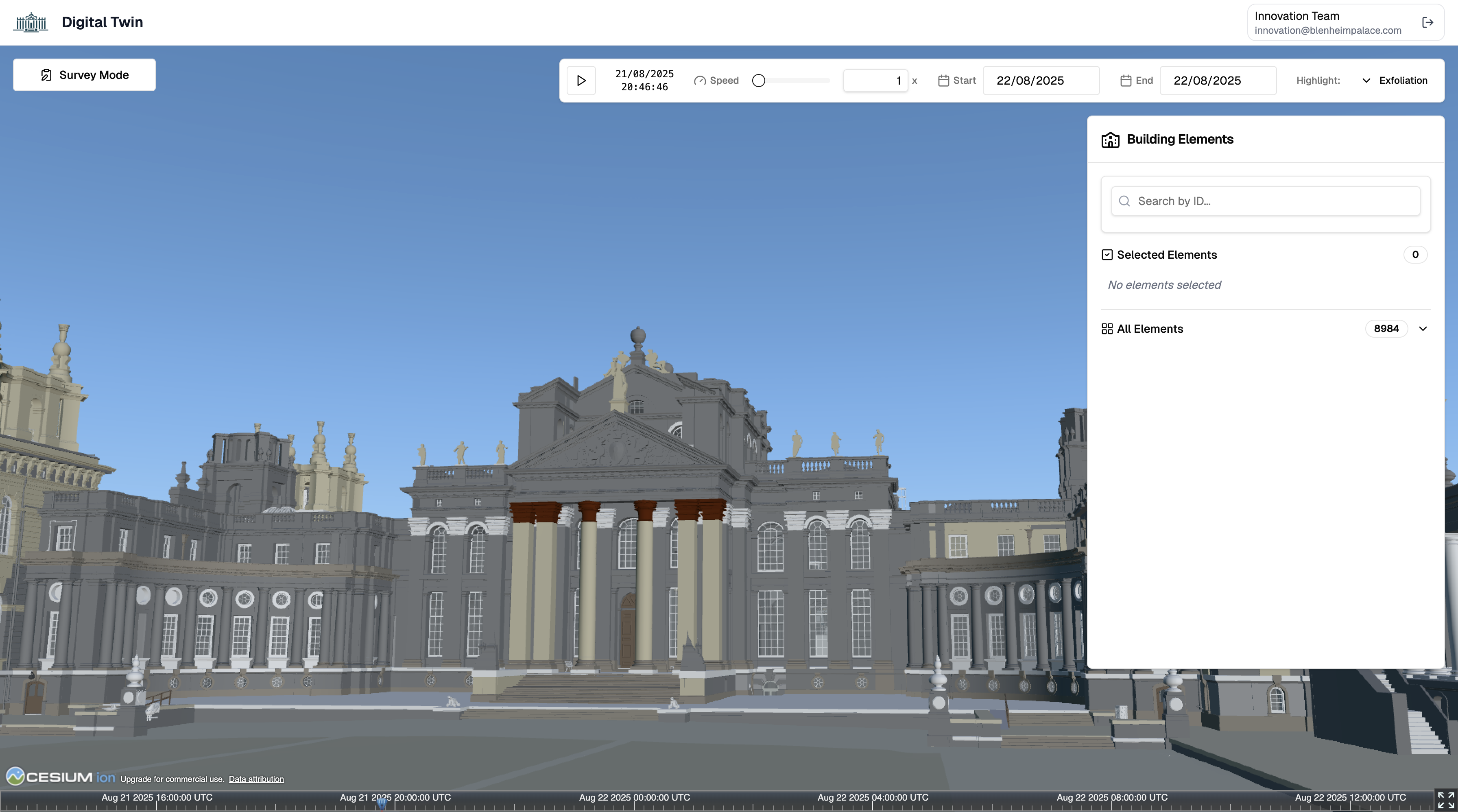Enter Survey Mode
Image resolution: width=1458 pixels, height=812 pixels.
pyautogui.click(x=84, y=75)
